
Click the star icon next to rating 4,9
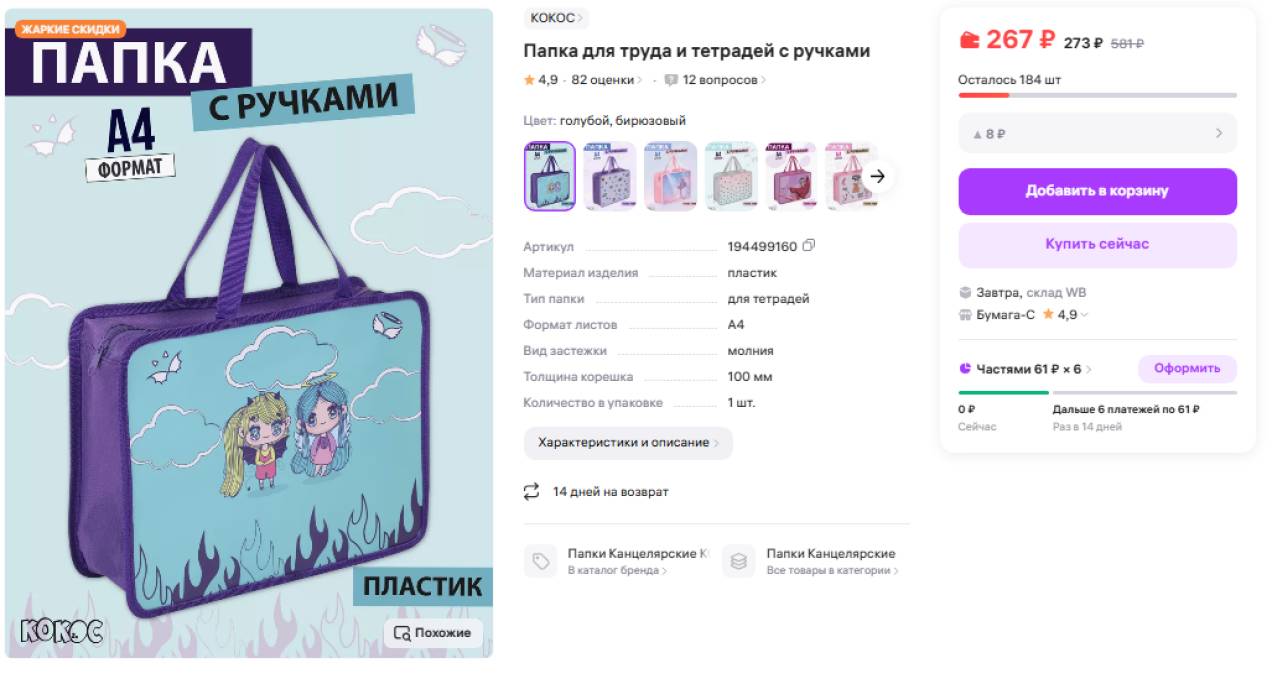click(529, 80)
